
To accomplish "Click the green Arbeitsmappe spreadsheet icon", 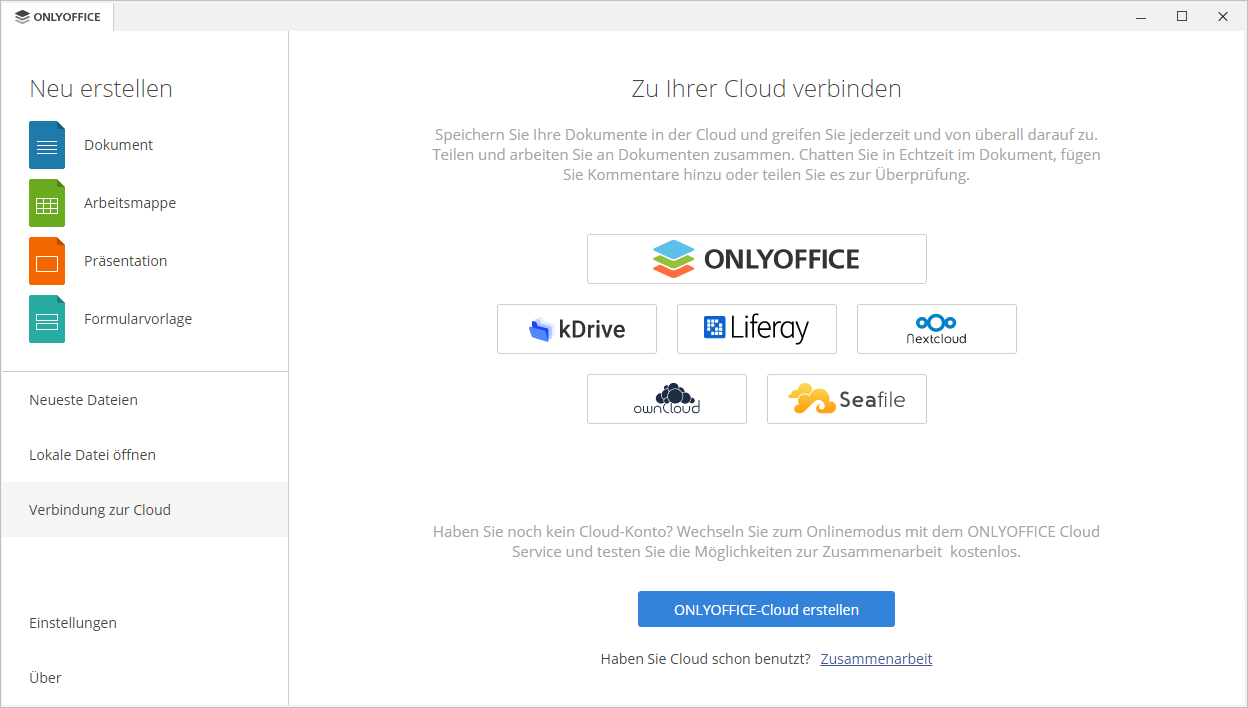I will click(47, 203).
